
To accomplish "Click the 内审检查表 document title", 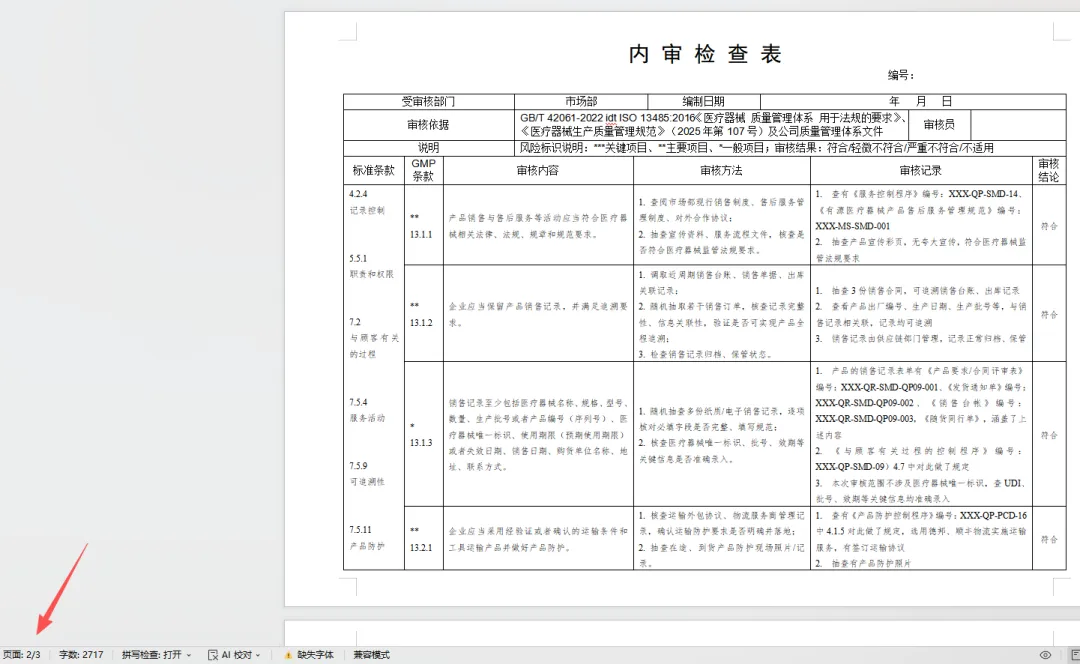I will click(705, 54).
